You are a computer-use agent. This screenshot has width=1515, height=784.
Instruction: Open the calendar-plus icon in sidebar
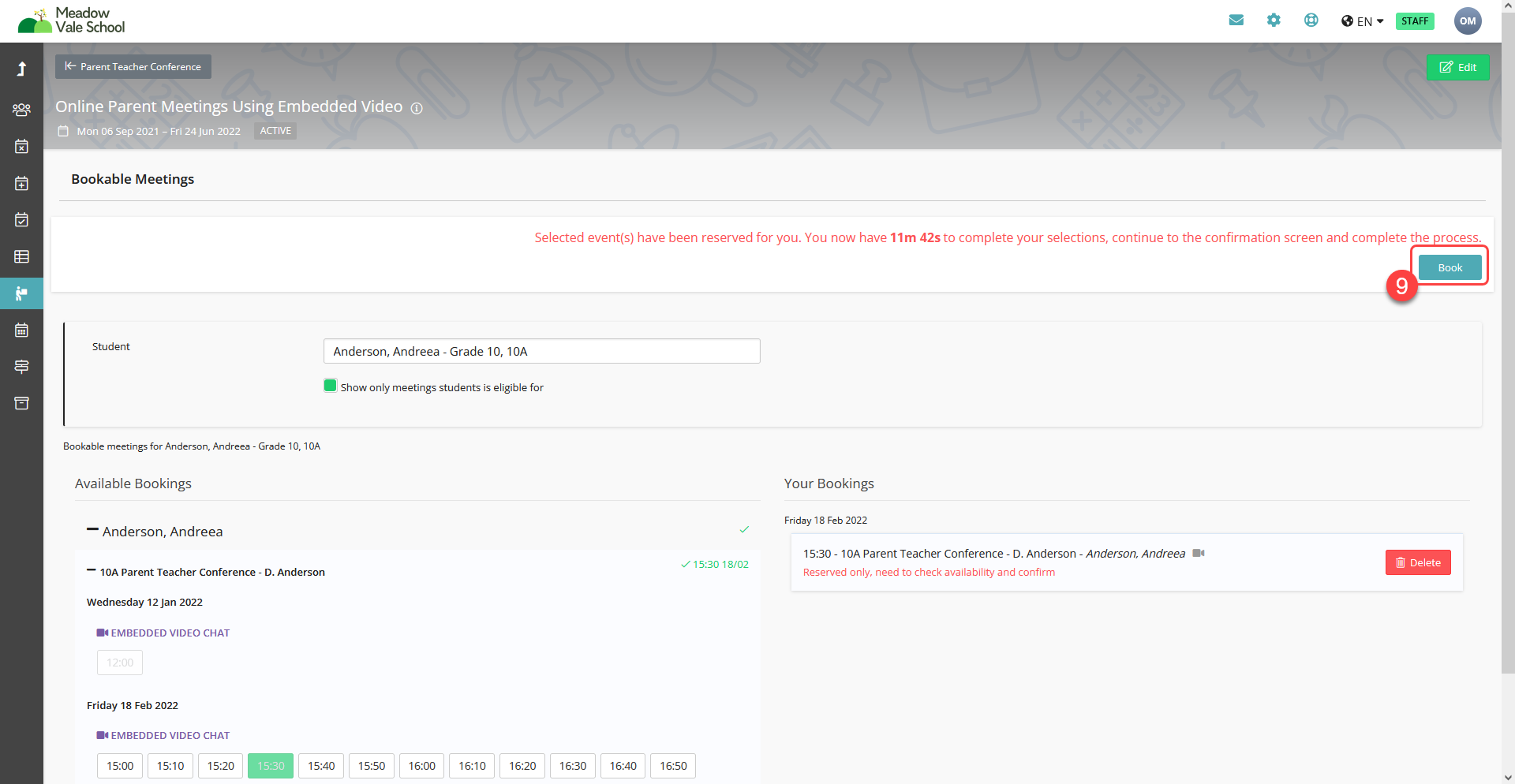pos(21,183)
